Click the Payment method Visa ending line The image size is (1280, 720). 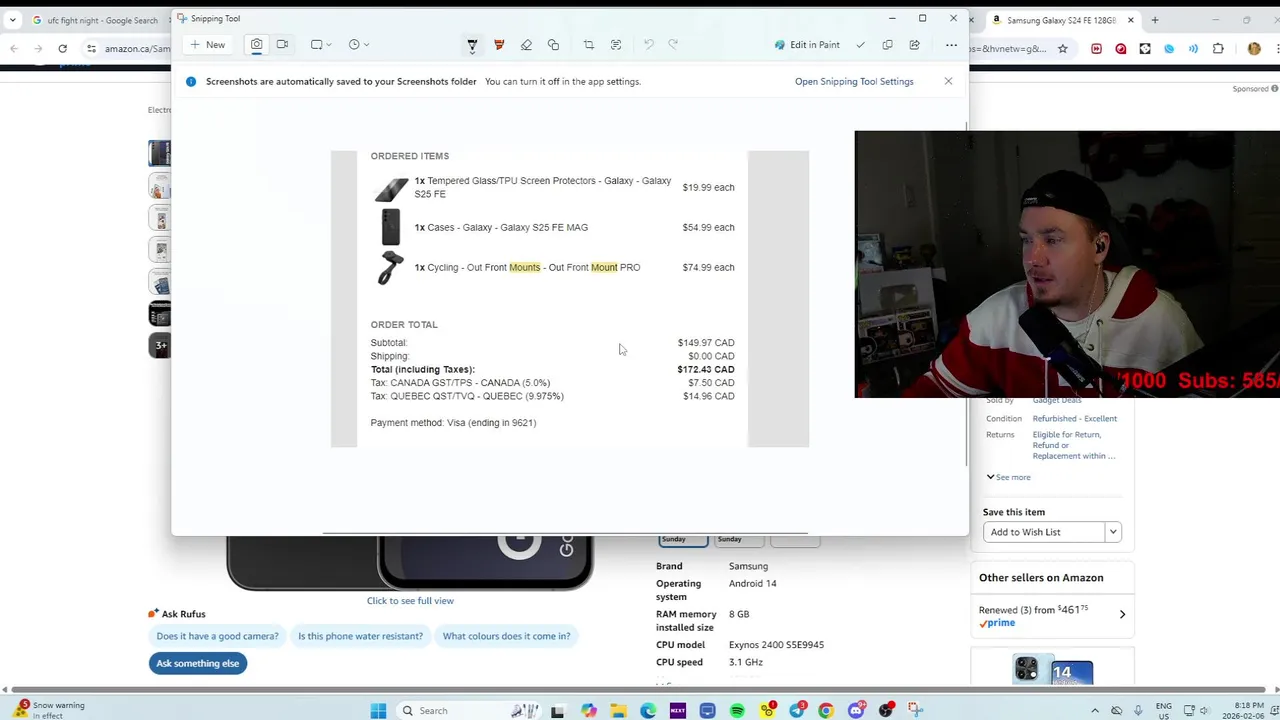tap(453, 423)
